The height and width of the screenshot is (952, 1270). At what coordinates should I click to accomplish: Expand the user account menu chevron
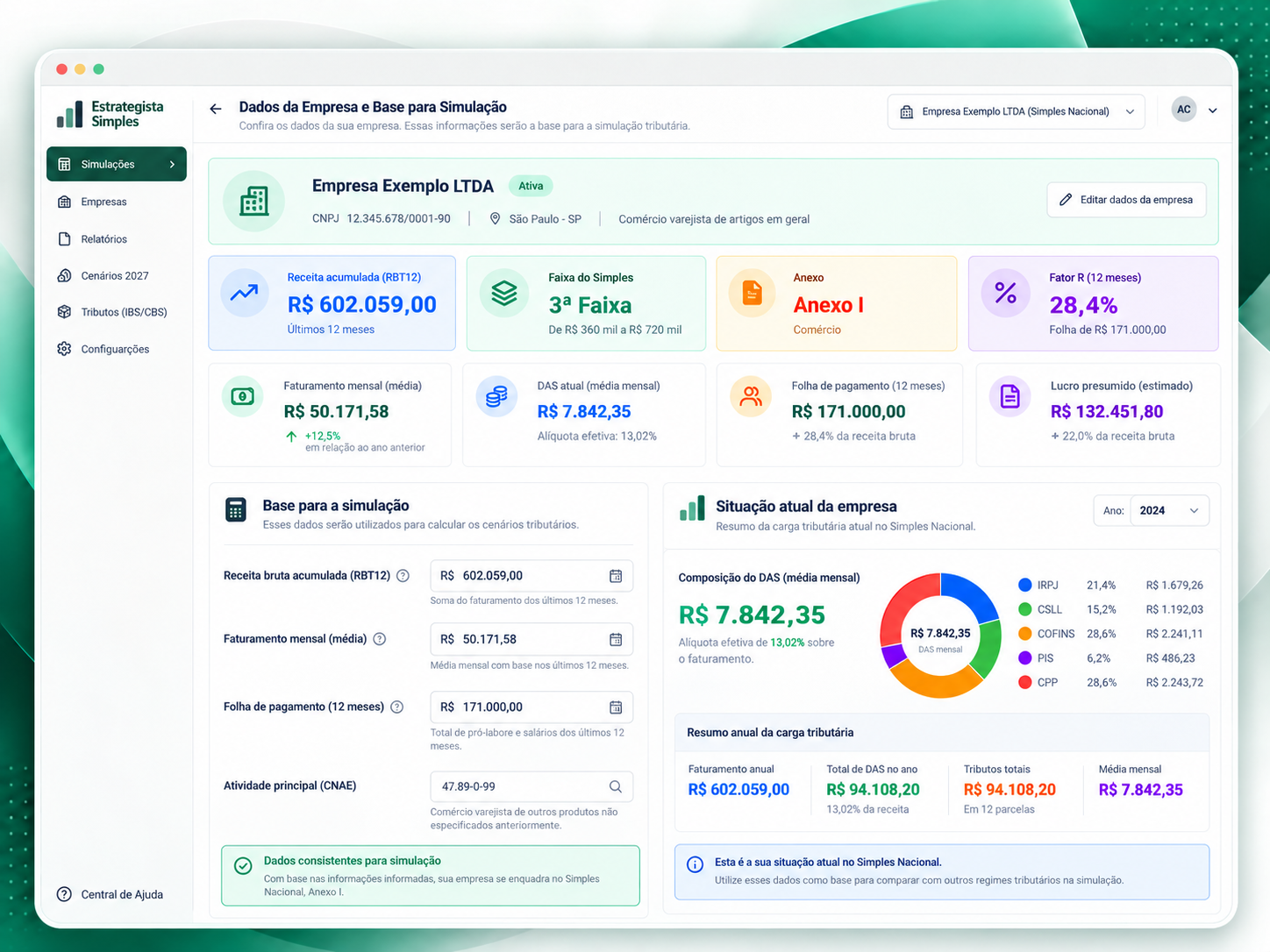tap(1213, 110)
